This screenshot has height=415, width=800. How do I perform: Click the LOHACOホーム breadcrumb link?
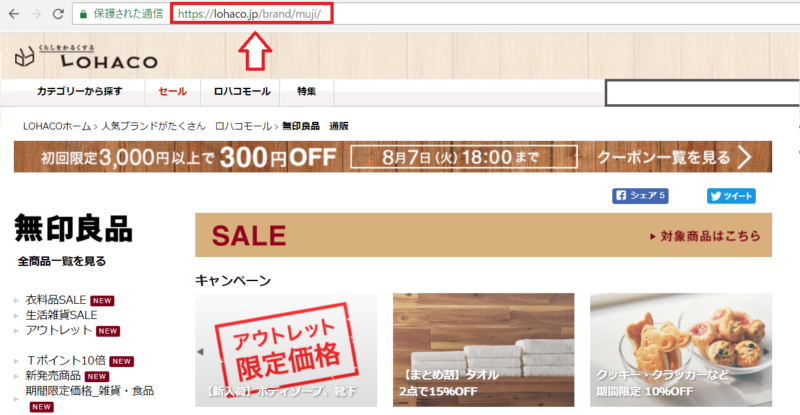tap(57, 126)
